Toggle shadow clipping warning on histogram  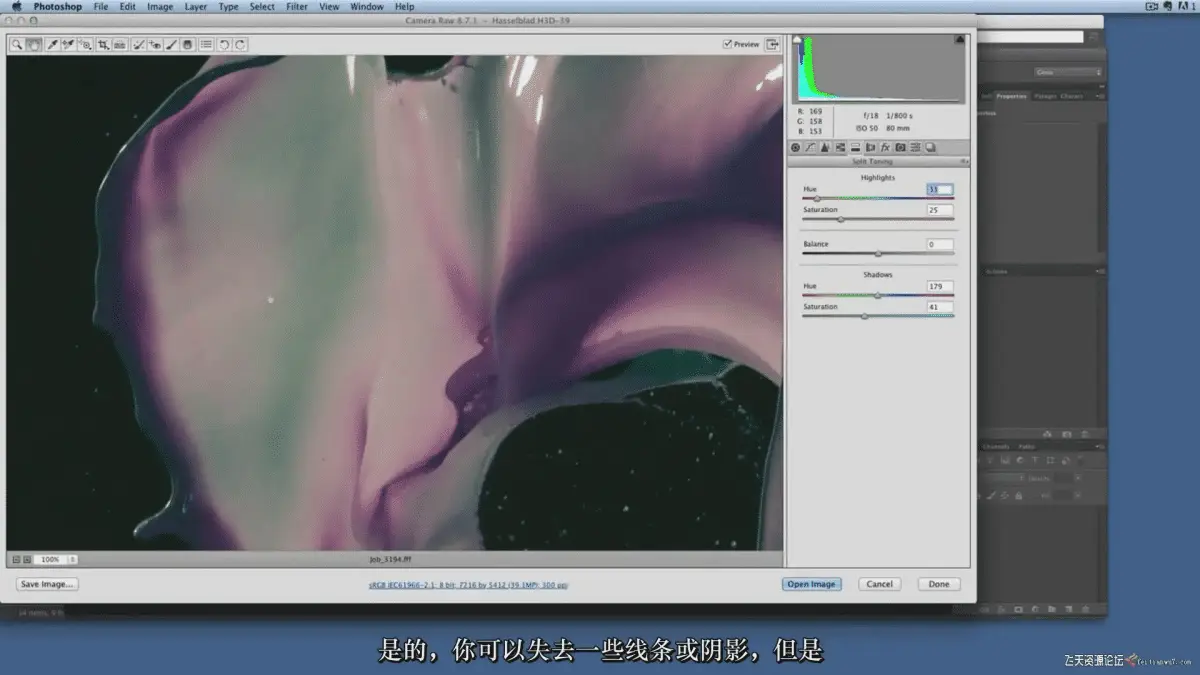coord(798,39)
